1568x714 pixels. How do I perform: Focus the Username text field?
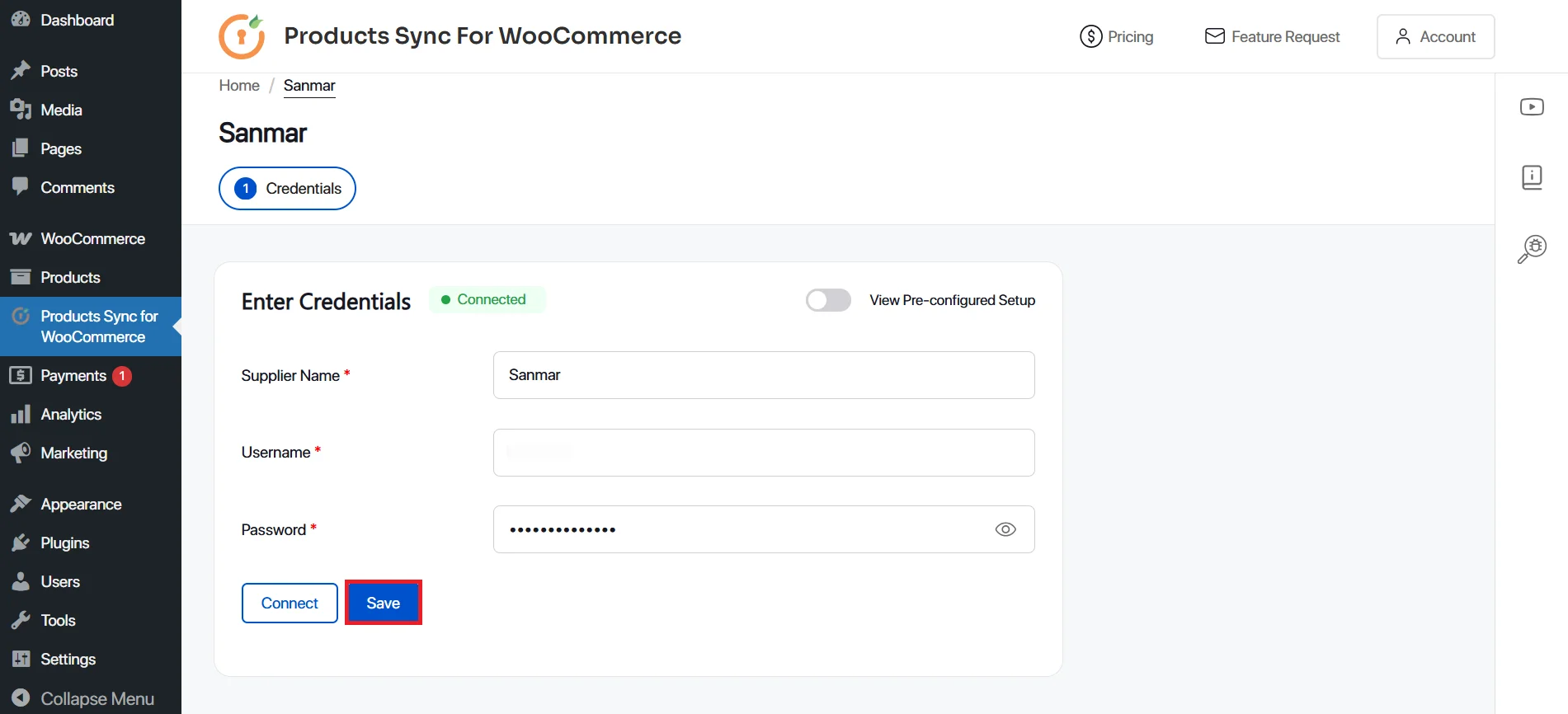click(x=763, y=453)
